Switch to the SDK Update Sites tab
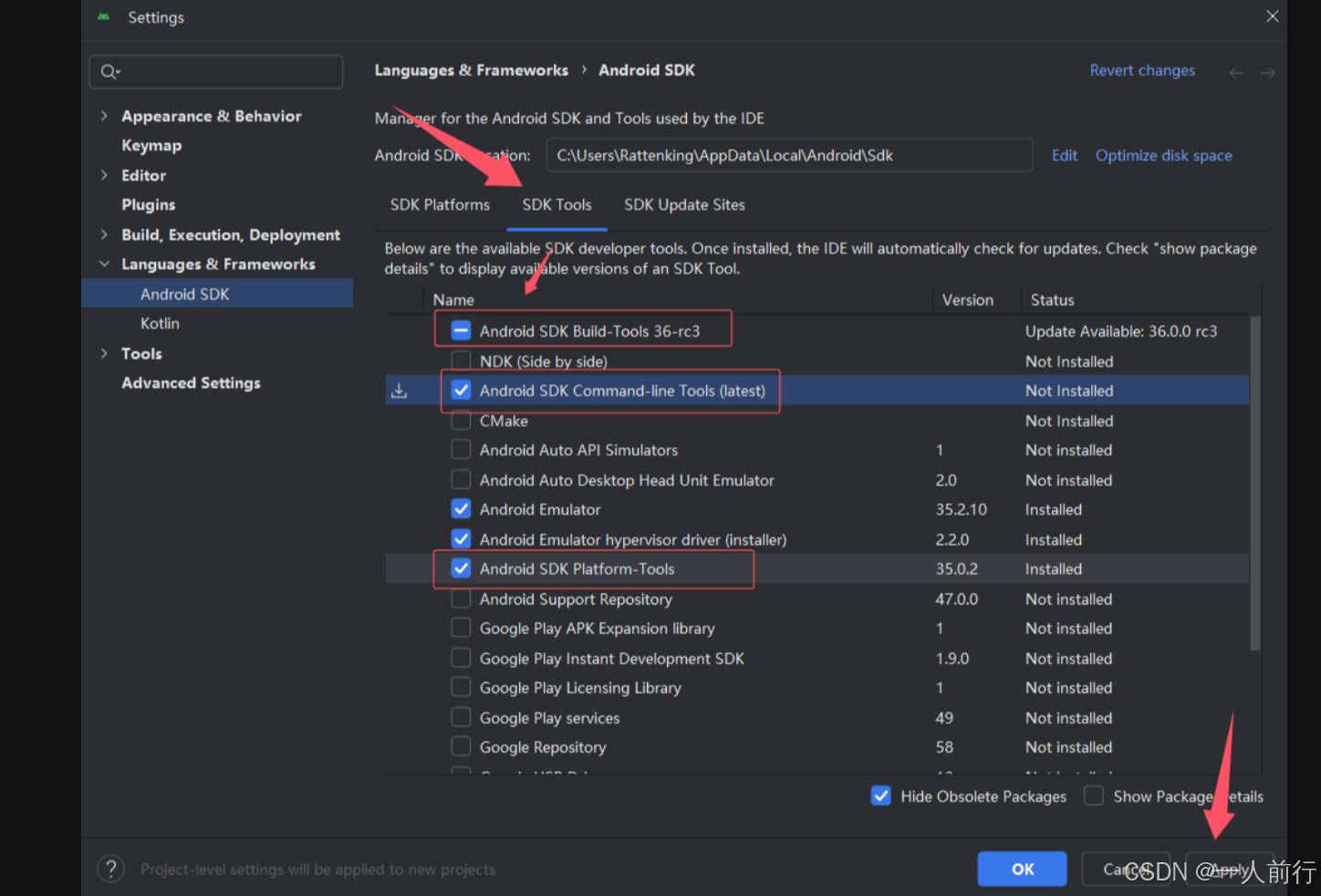Viewport: 1321px width, 896px height. pyautogui.click(x=684, y=205)
